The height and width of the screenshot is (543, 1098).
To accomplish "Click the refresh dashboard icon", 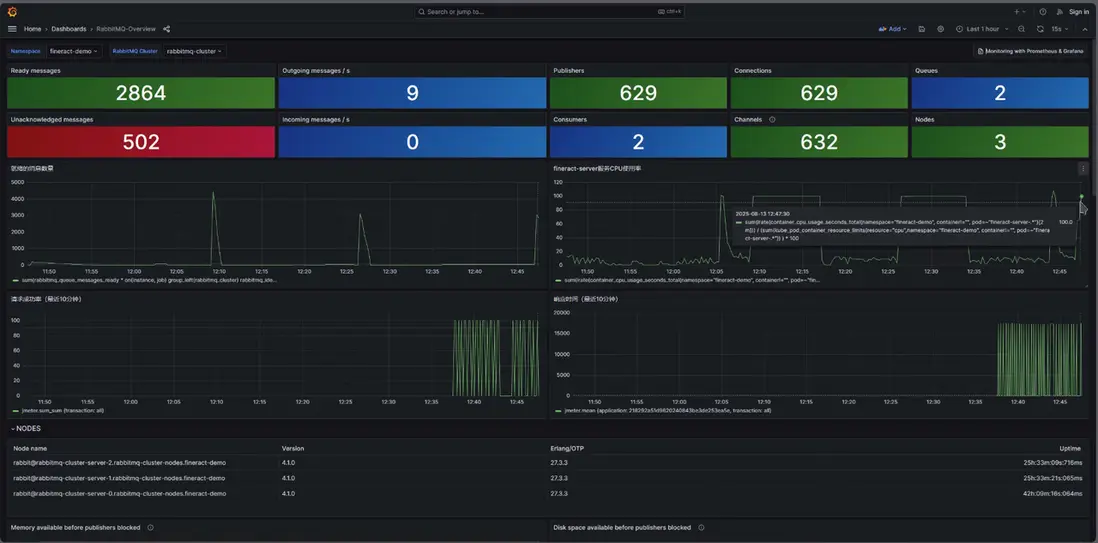I will pos(1040,29).
